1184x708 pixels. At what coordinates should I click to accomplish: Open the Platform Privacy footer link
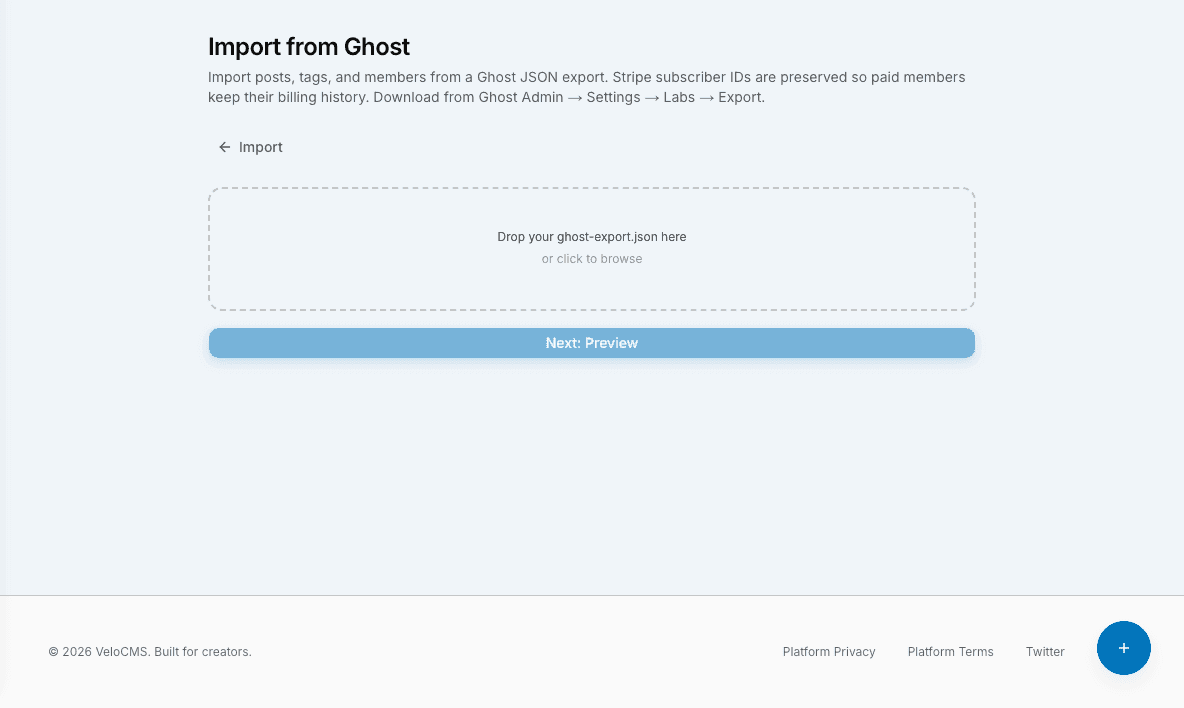click(828, 651)
